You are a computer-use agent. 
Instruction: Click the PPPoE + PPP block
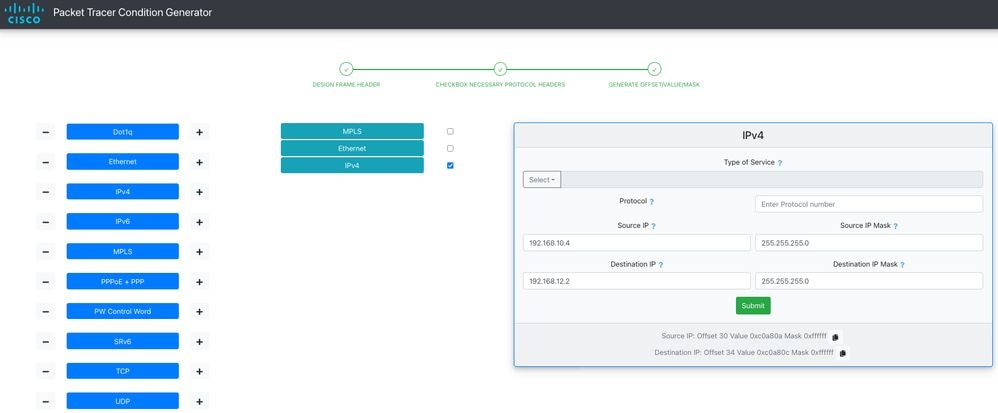tap(123, 281)
